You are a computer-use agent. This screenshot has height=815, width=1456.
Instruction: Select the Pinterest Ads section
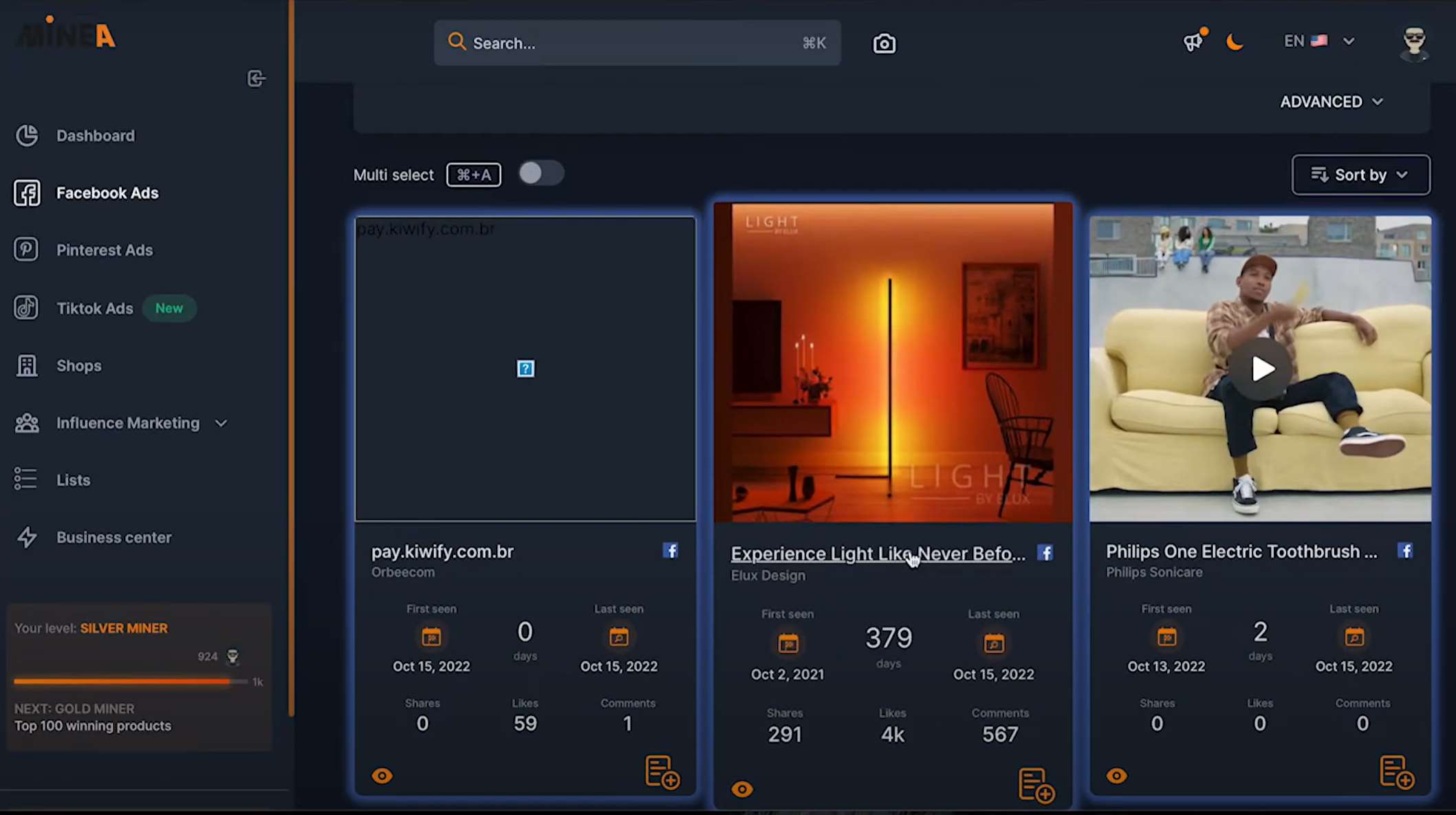[105, 250]
